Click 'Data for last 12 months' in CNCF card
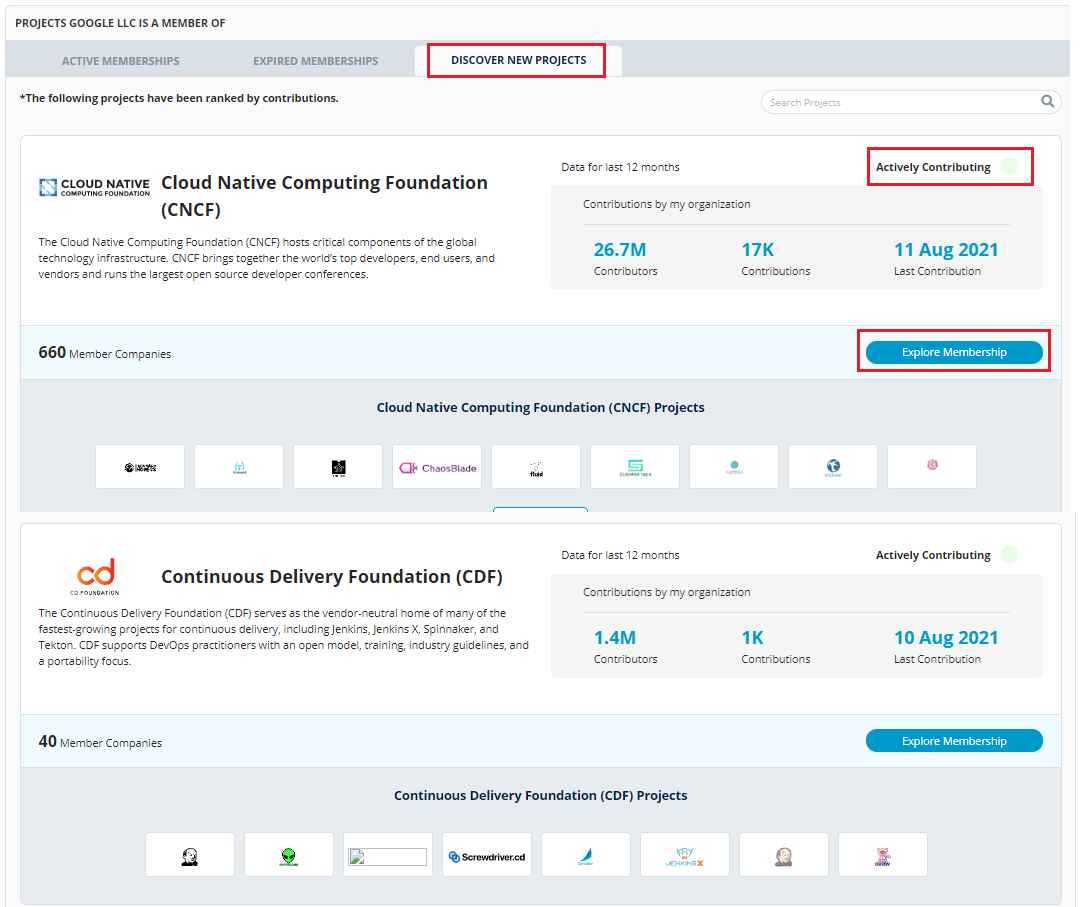 620,167
